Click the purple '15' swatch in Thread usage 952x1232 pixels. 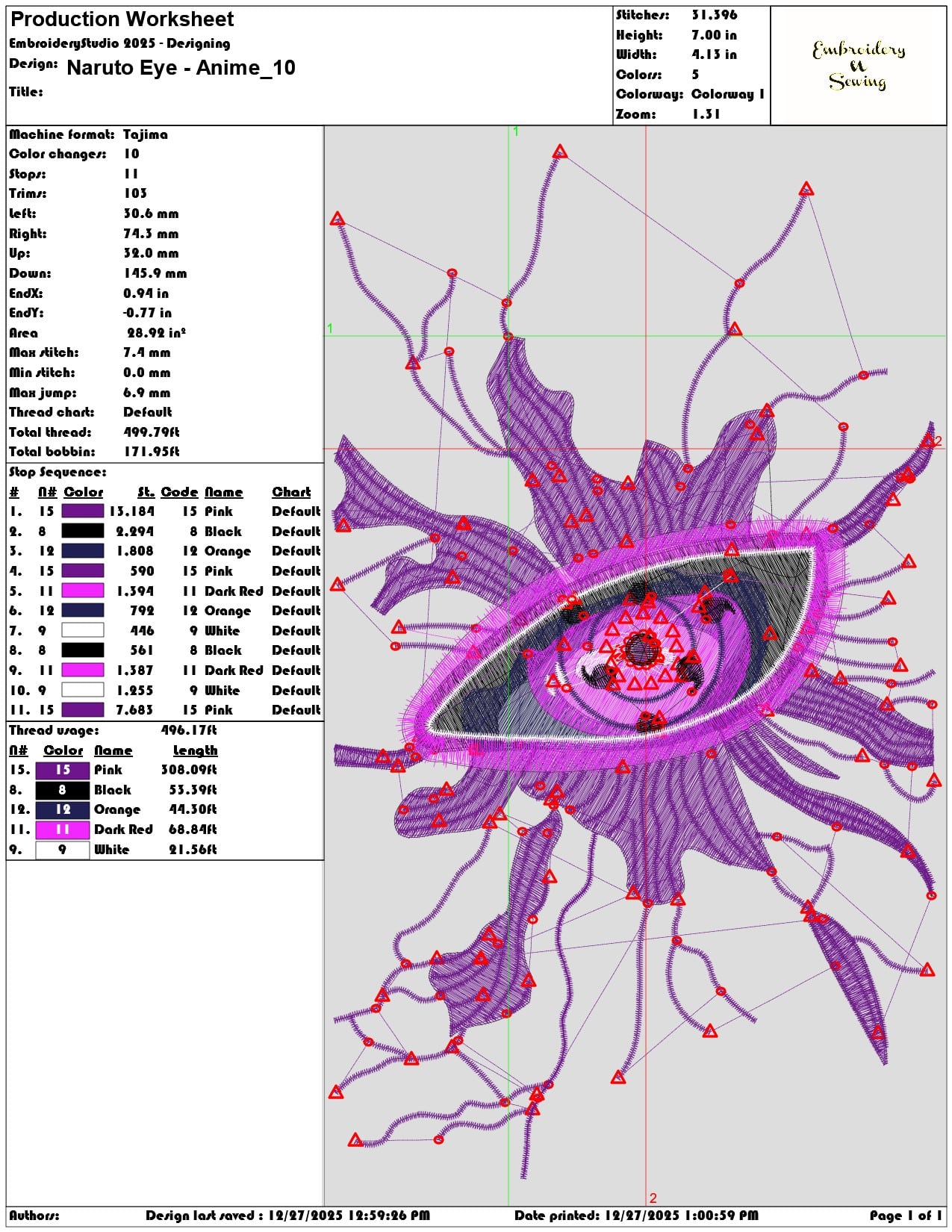point(63,770)
